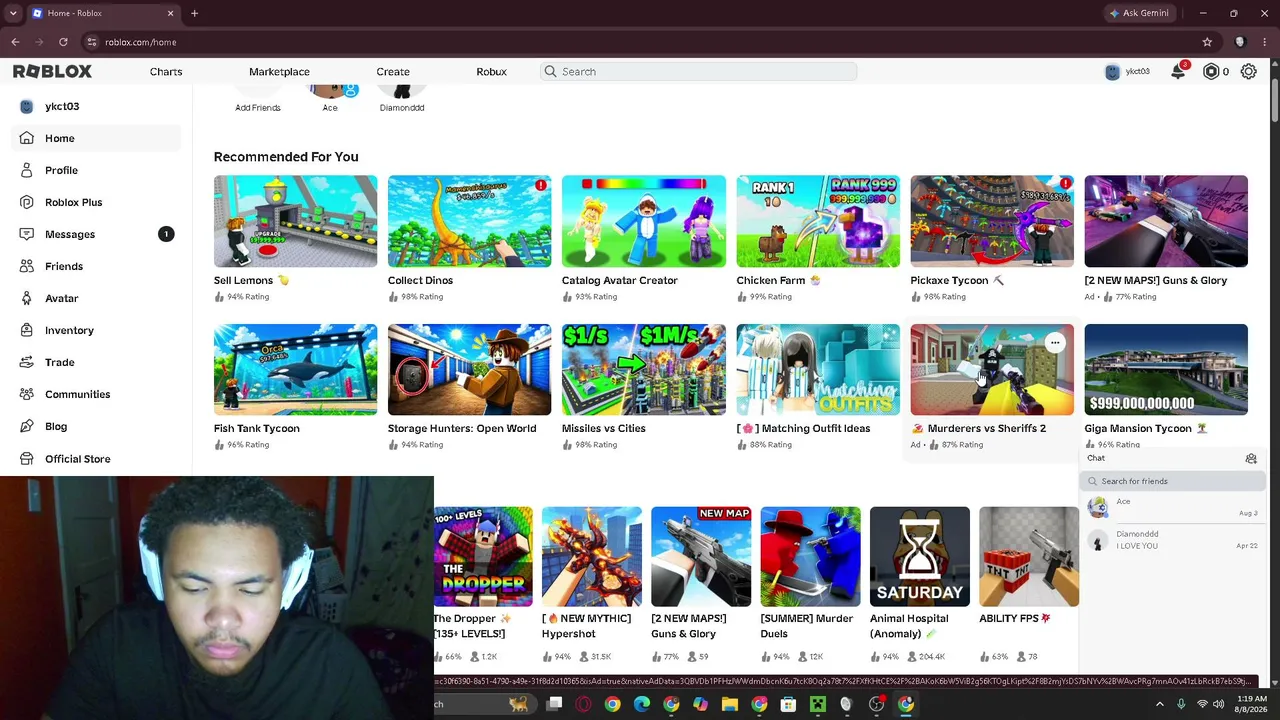1280x720 pixels.
Task: Open Trade from the sidebar
Action: coord(96,362)
